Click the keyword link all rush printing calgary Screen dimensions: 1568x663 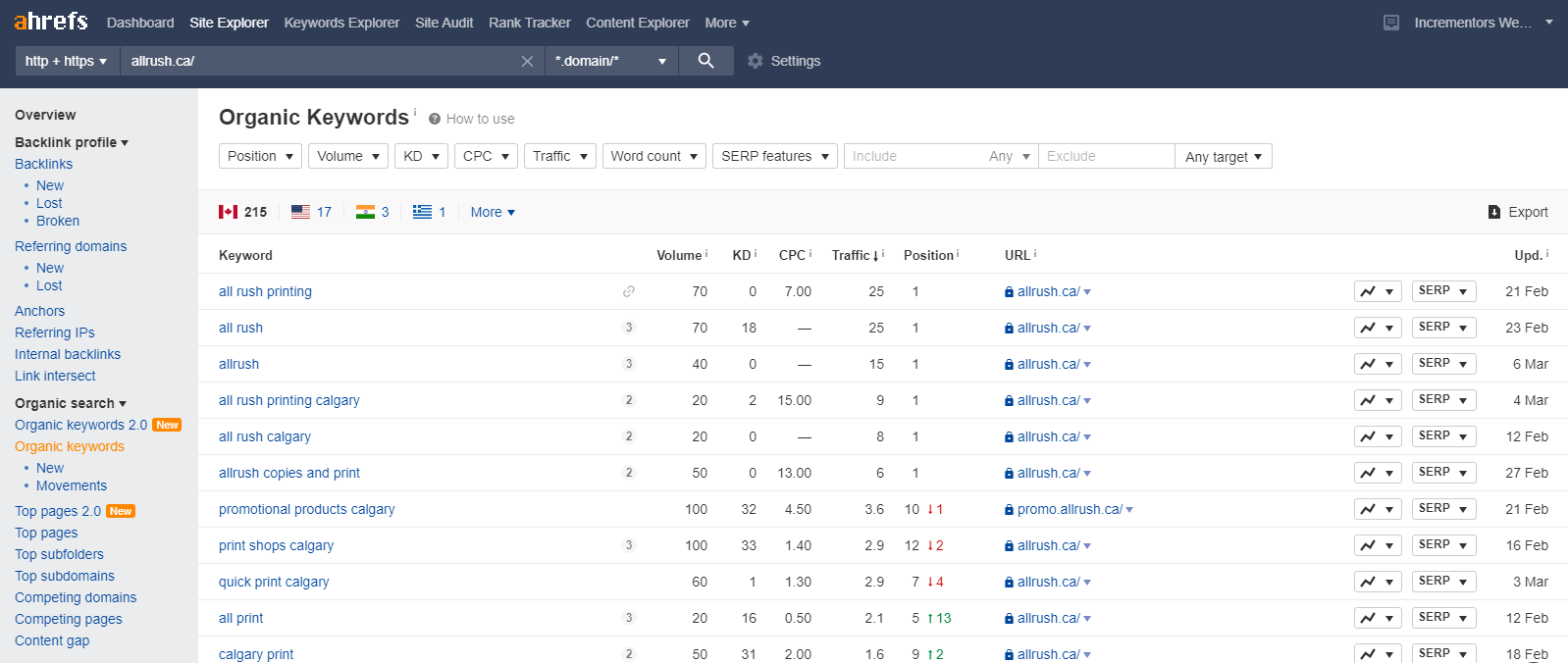coord(289,400)
